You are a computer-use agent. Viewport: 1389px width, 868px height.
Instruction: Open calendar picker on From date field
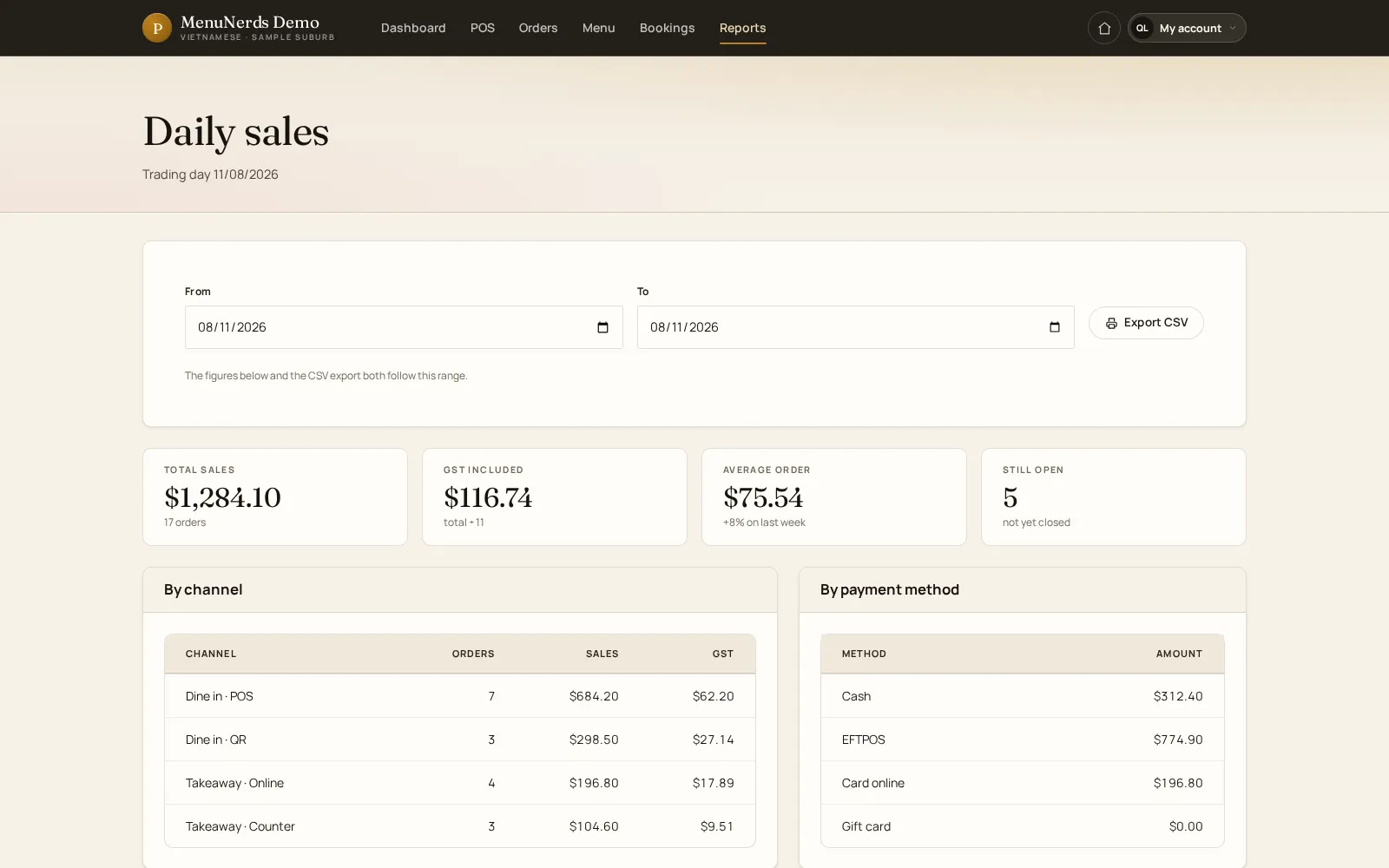click(603, 327)
